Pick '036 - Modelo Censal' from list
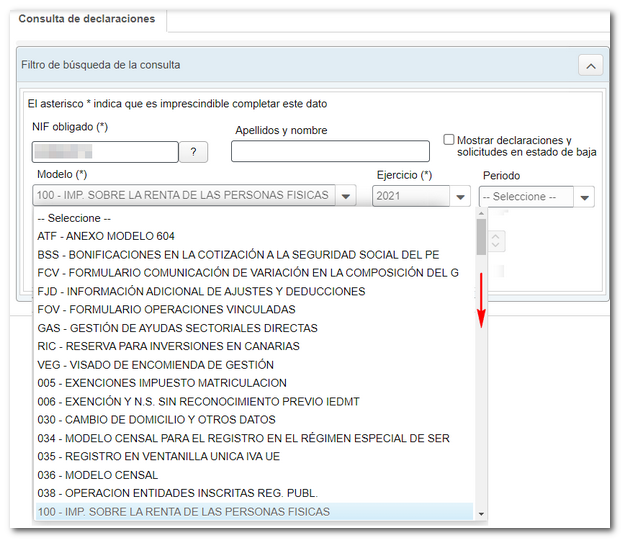 point(97,475)
